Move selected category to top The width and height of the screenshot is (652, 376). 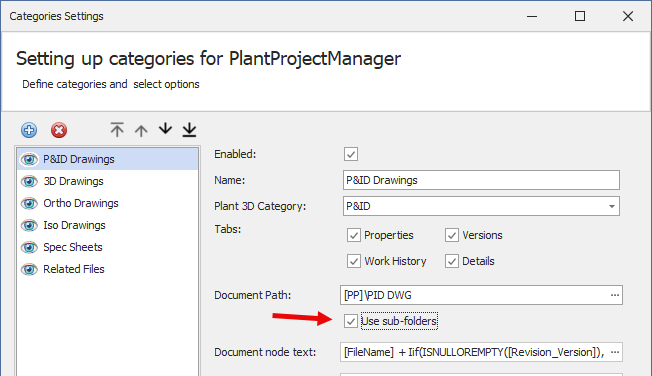(117, 130)
